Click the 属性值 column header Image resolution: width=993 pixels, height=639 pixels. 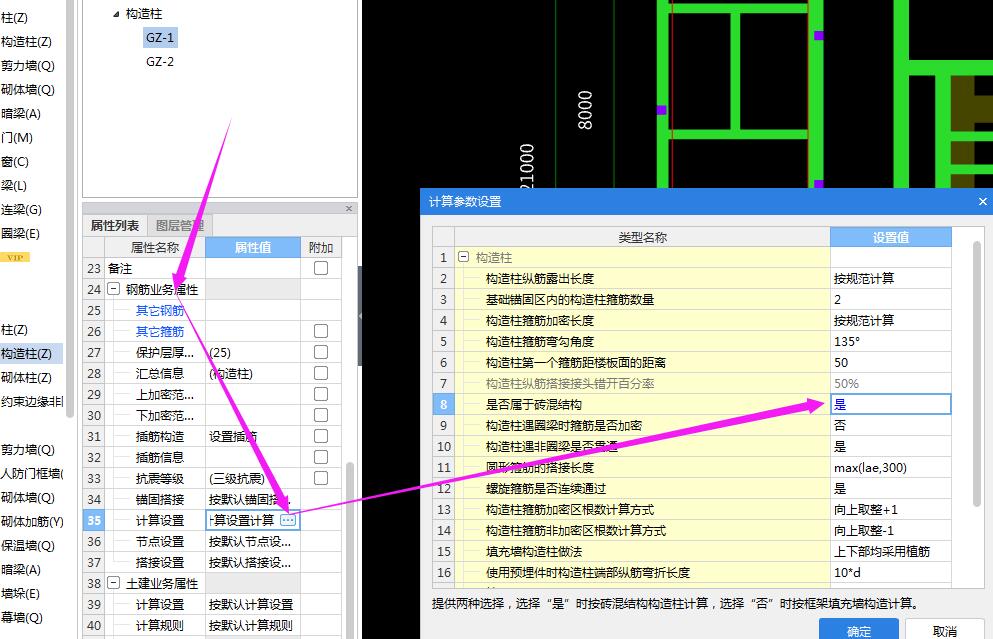[253, 247]
